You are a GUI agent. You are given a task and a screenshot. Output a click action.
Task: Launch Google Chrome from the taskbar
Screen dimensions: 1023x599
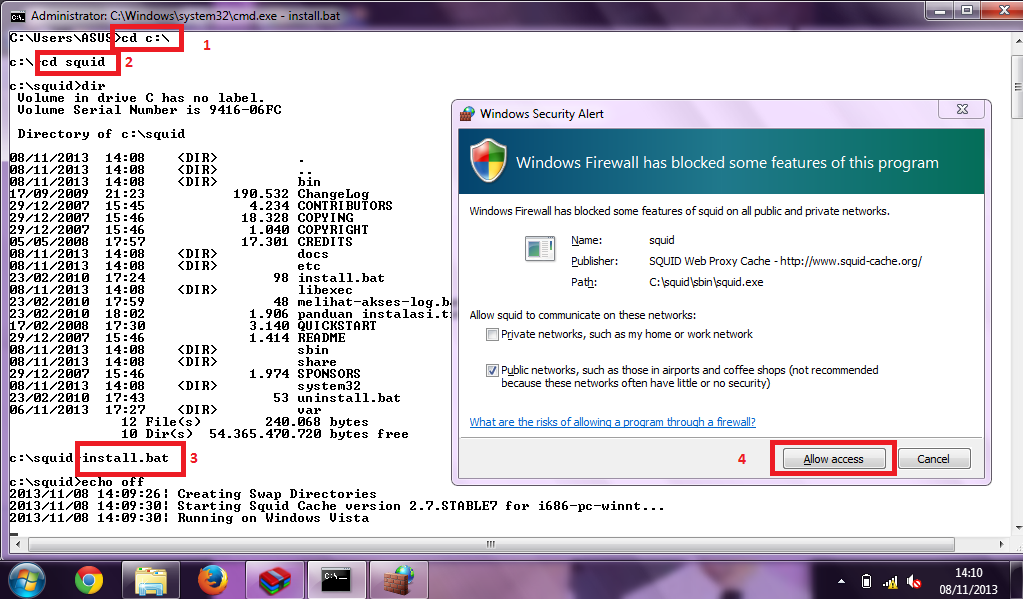click(89, 580)
